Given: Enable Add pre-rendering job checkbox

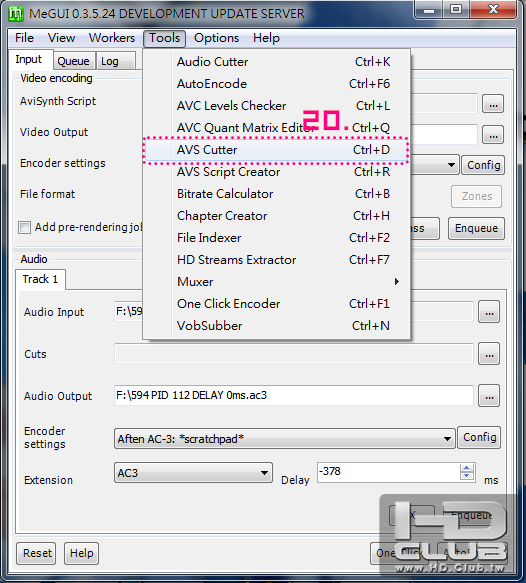Looking at the screenshot, I should pos(25,228).
